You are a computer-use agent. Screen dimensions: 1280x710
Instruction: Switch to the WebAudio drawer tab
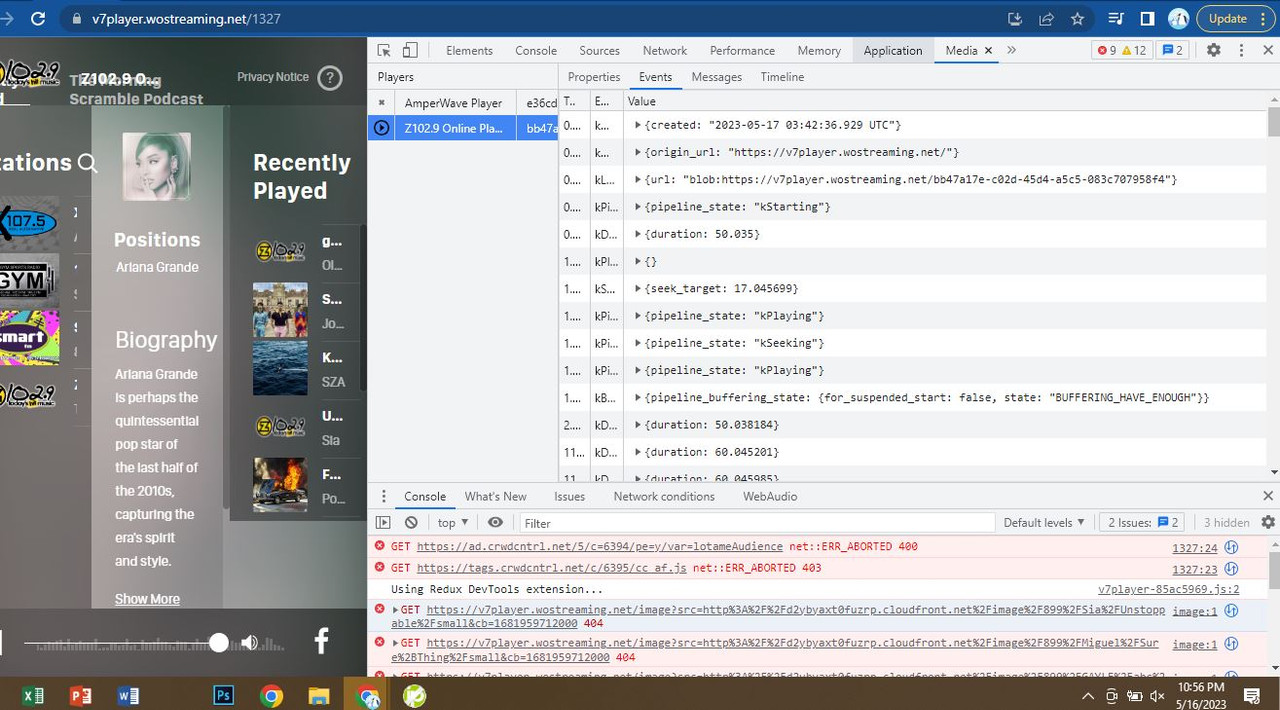tap(769, 496)
